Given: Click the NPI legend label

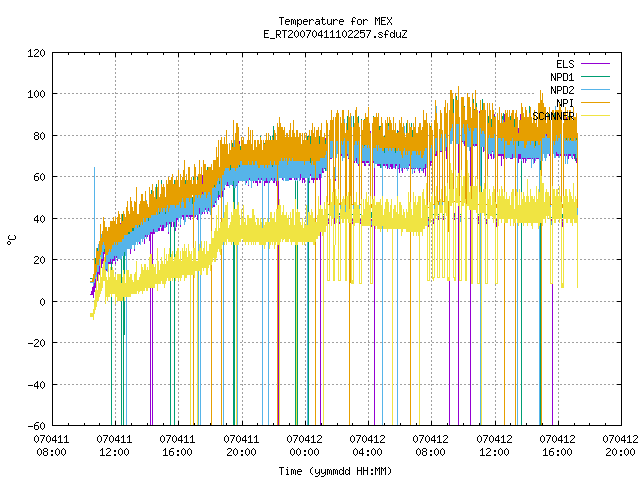Looking at the screenshot, I should pyautogui.click(x=565, y=103).
